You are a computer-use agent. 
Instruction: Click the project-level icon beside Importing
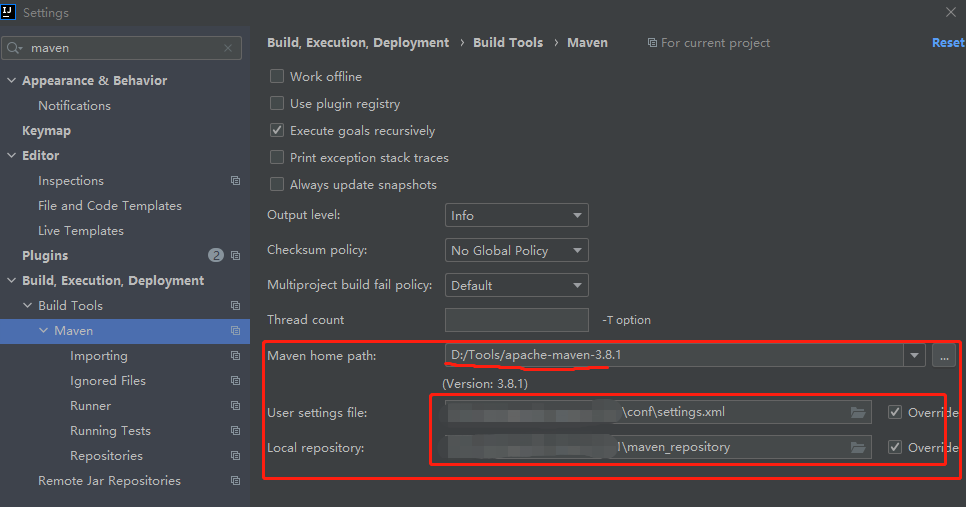[x=235, y=356]
